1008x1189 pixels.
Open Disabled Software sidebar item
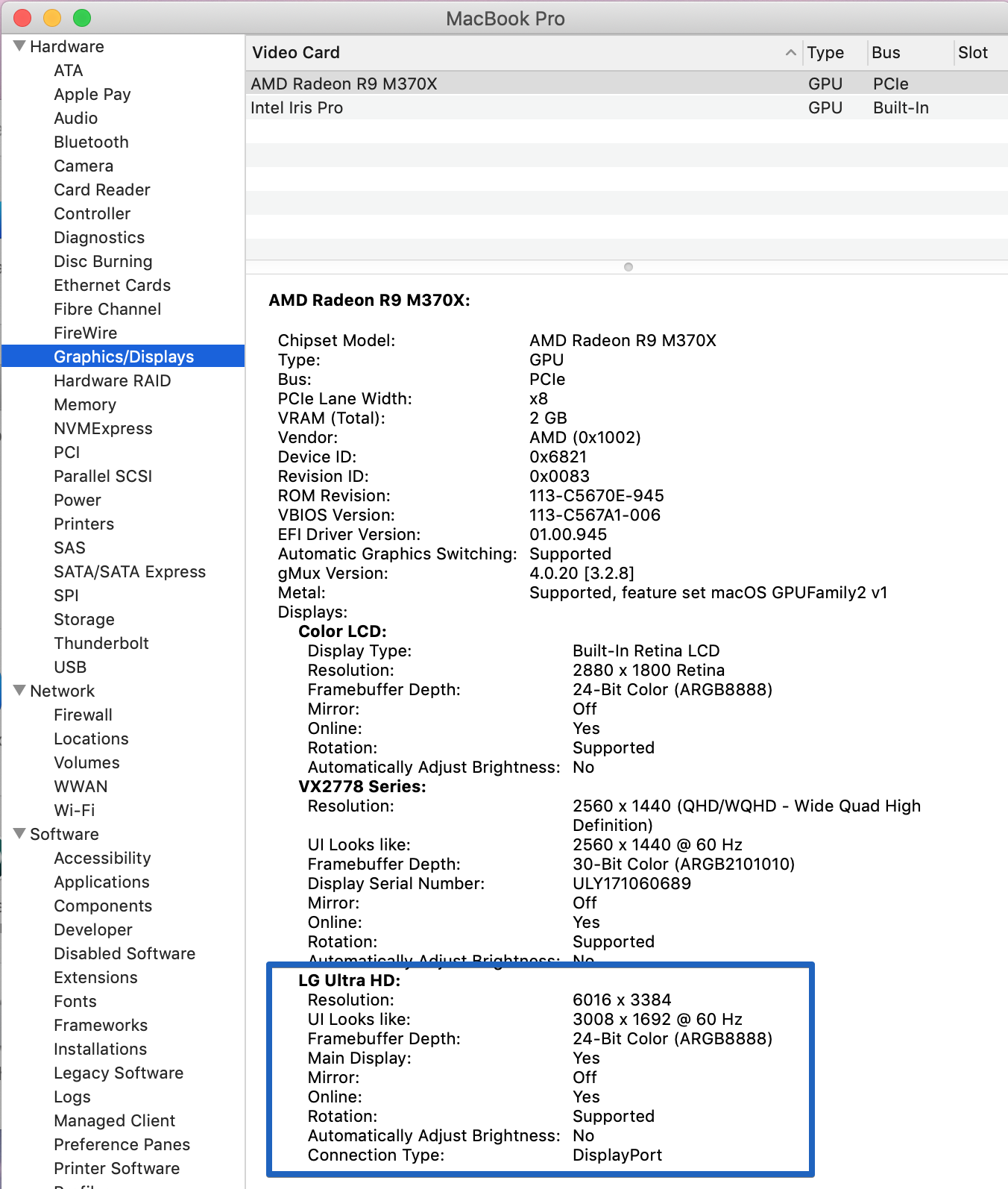125,953
